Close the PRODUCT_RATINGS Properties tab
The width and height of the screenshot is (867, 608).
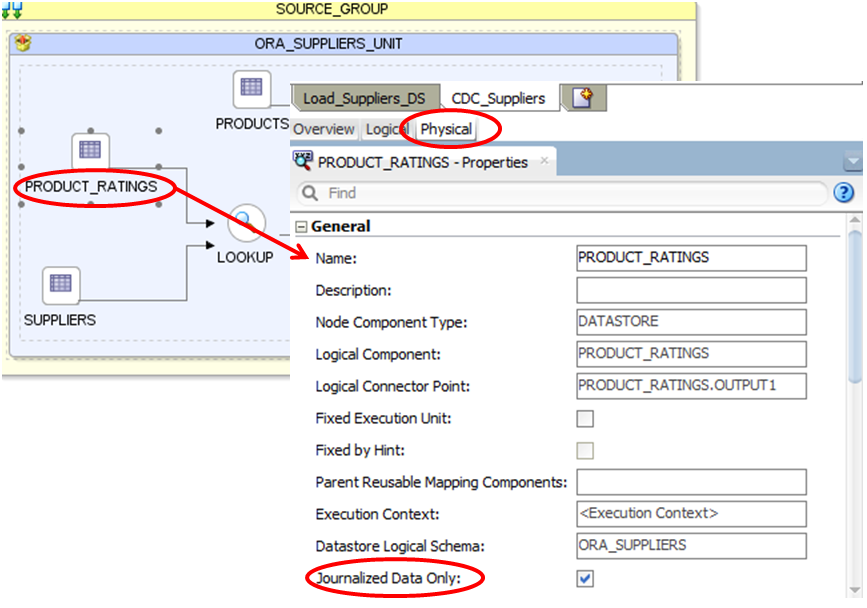(x=545, y=160)
